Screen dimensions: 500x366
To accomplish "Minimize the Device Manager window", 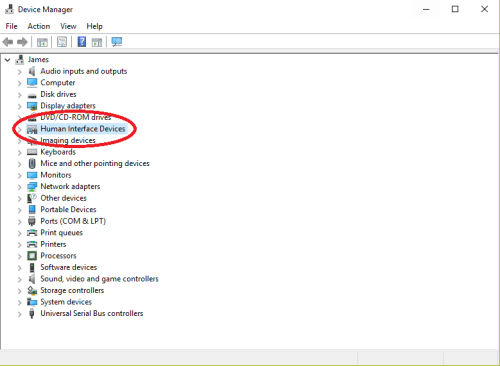I will coord(426,9).
